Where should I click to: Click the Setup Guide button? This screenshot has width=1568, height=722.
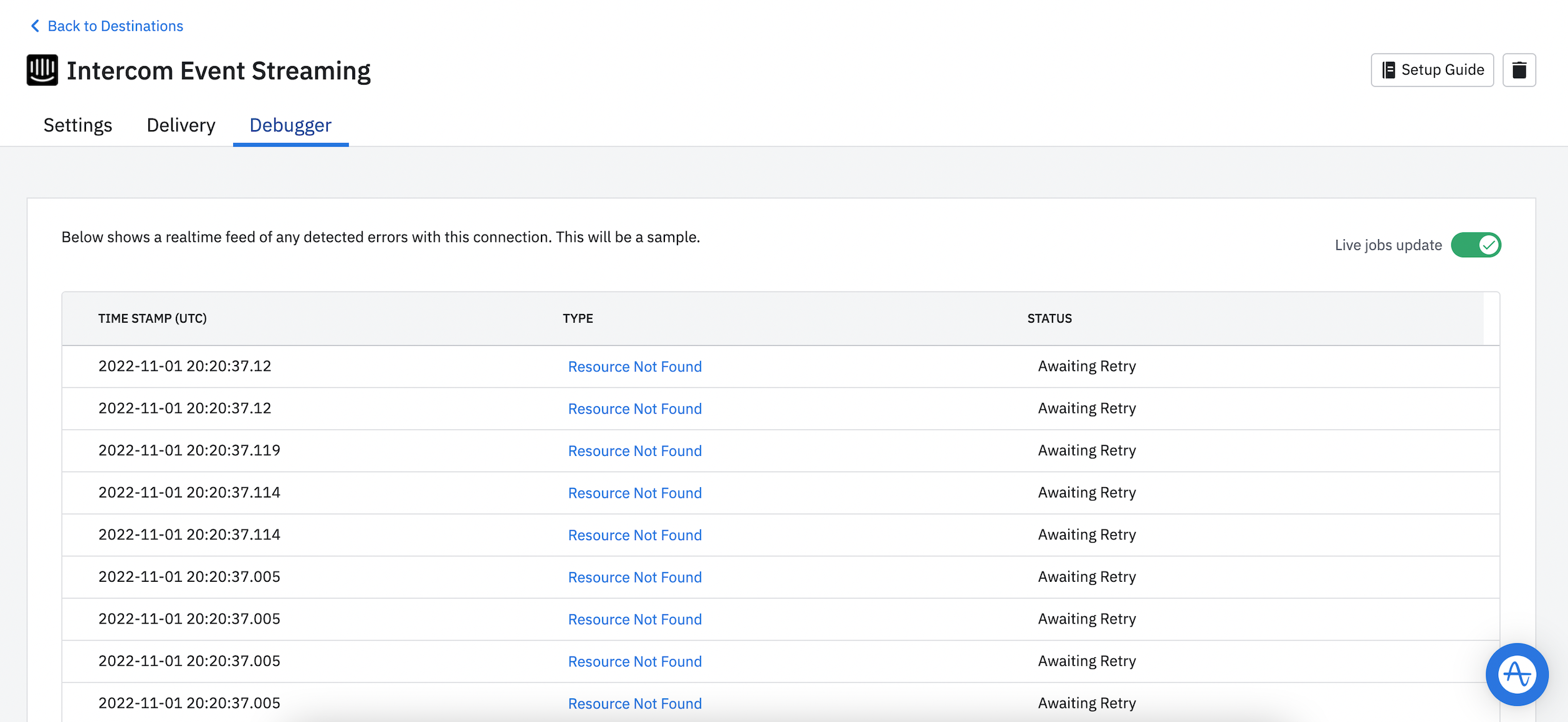[1432, 70]
